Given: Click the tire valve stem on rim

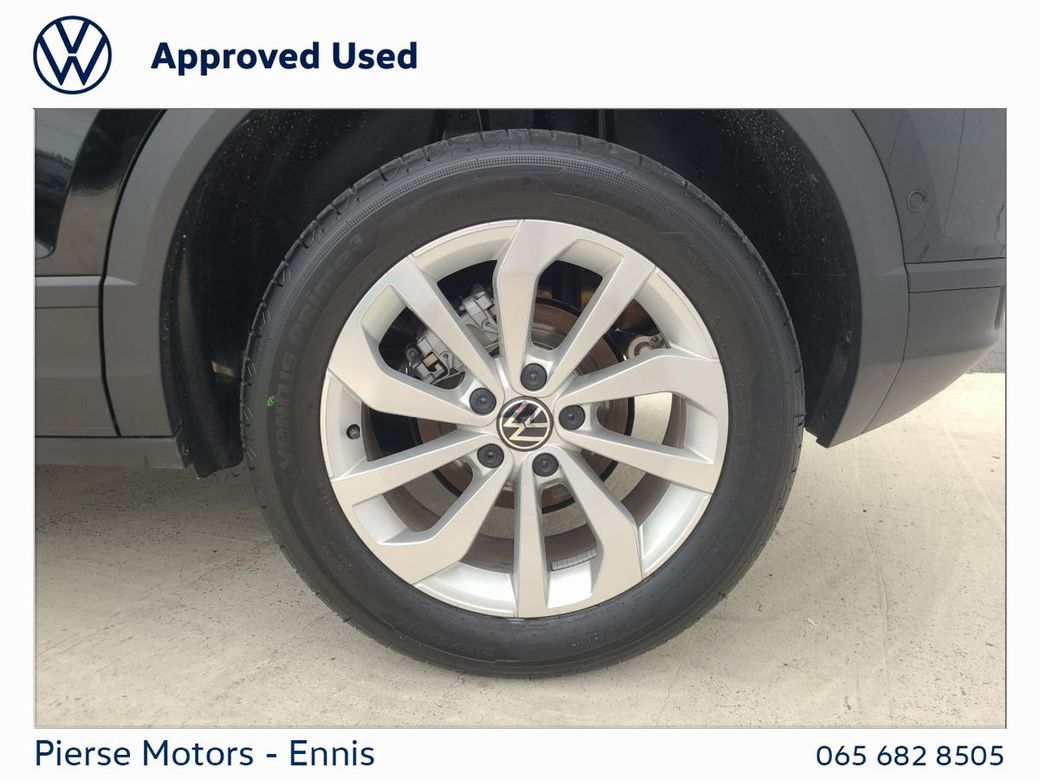Looking at the screenshot, I should pyautogui.click(x=353, y=431).
